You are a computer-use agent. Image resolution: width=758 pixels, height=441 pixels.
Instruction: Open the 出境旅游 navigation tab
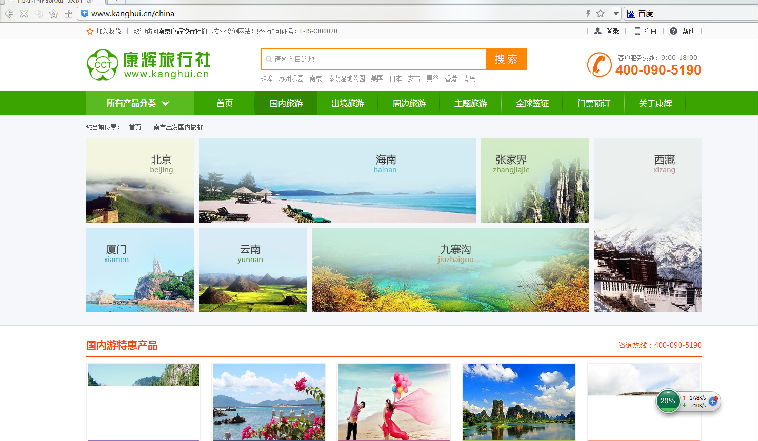(347, 103)
